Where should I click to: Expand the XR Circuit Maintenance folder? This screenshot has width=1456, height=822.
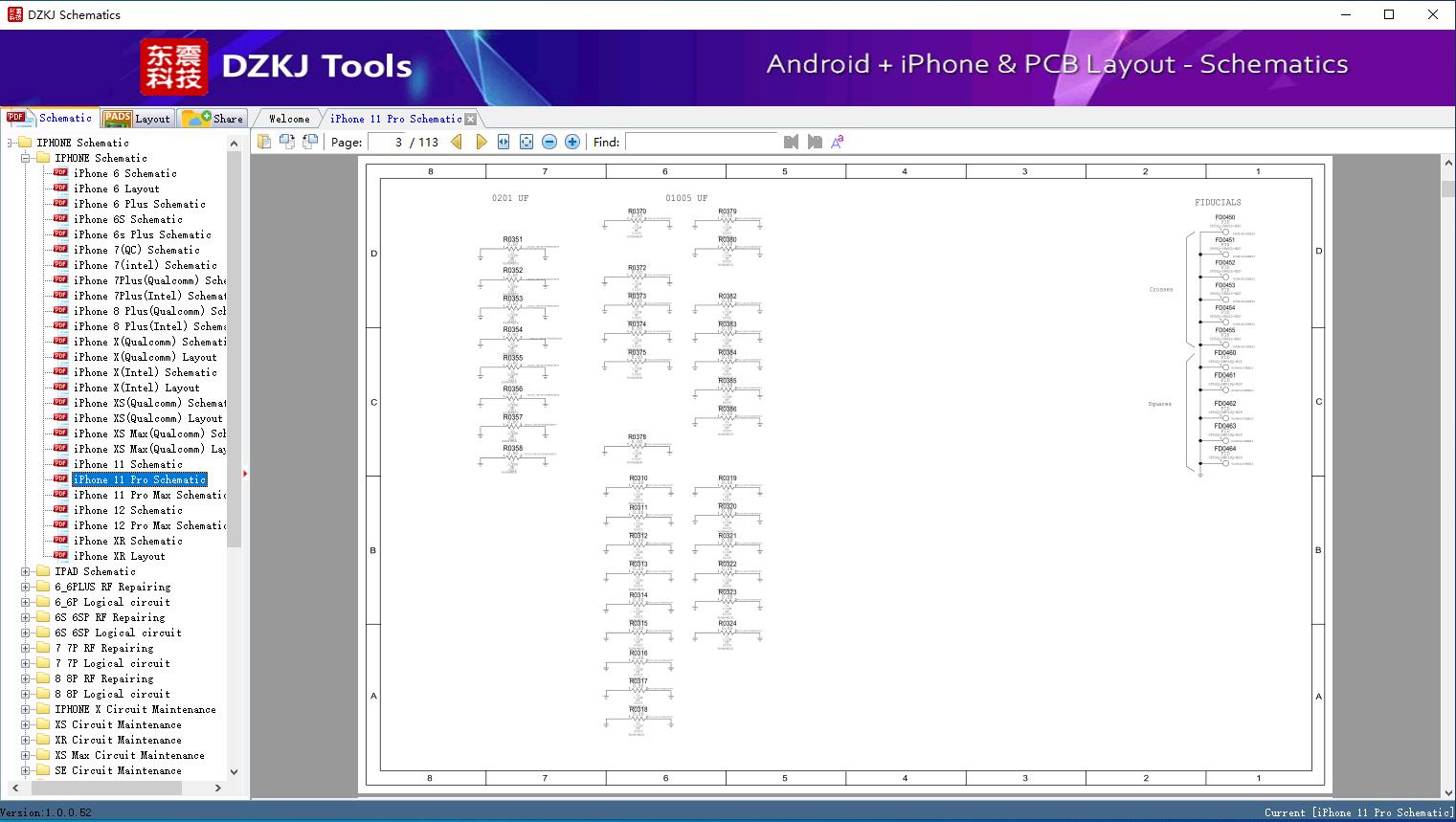[26, 740]
